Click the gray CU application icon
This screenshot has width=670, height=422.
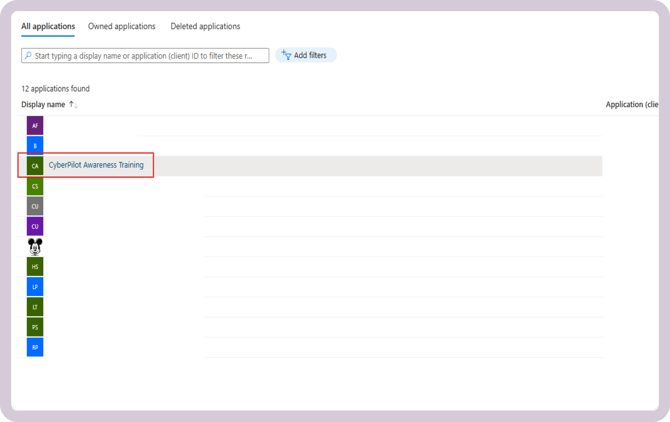[35, 206]
